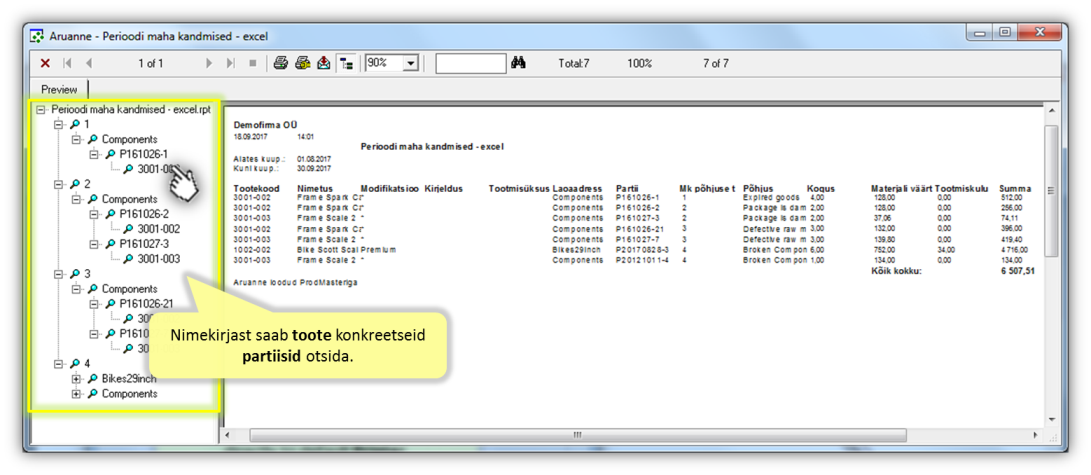Expand Bikes29inch under group 4
Screen dimensions: 1091x475
(77, 378)
